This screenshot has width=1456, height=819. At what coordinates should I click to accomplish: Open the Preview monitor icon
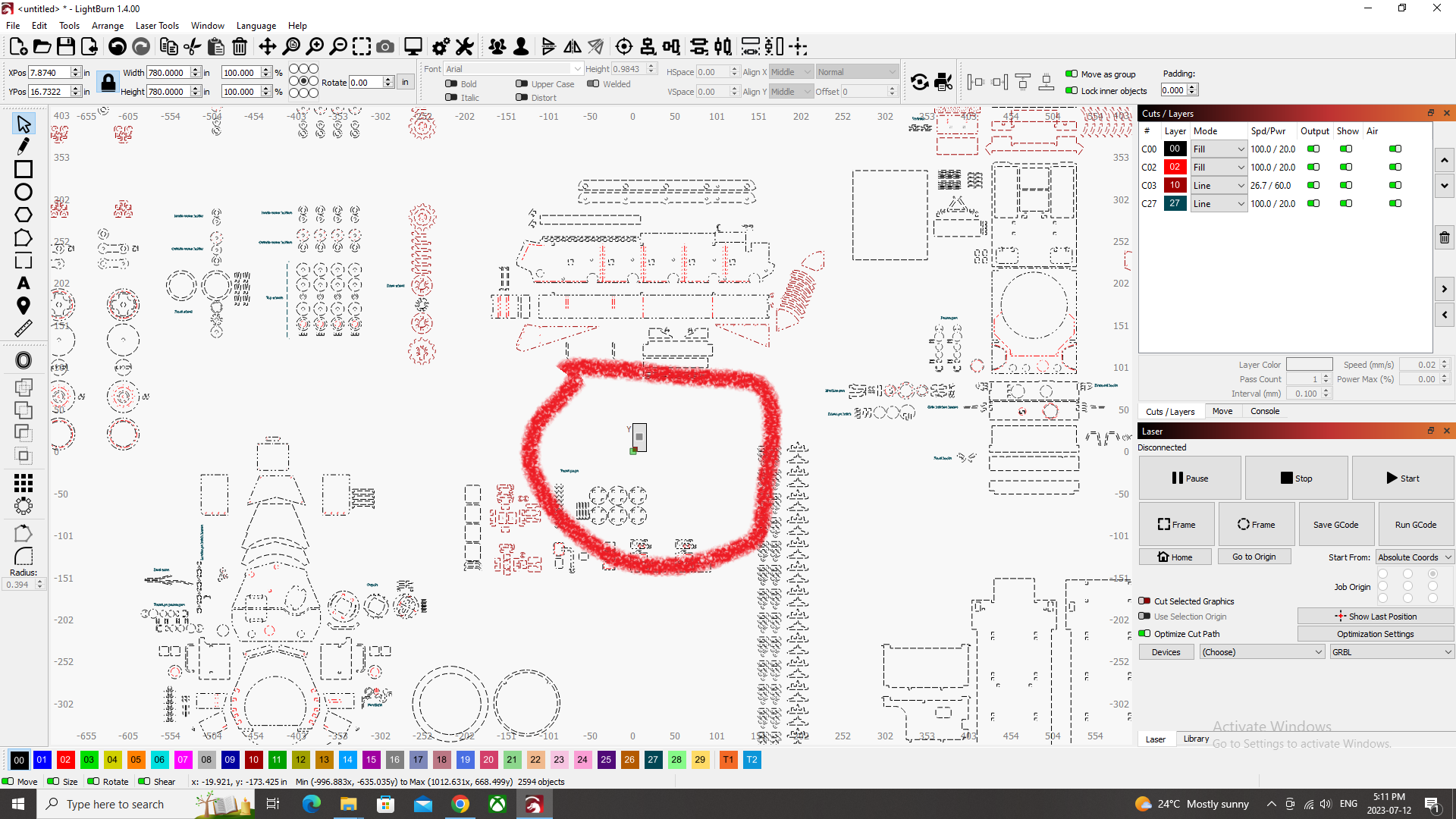tap(413, 47)
